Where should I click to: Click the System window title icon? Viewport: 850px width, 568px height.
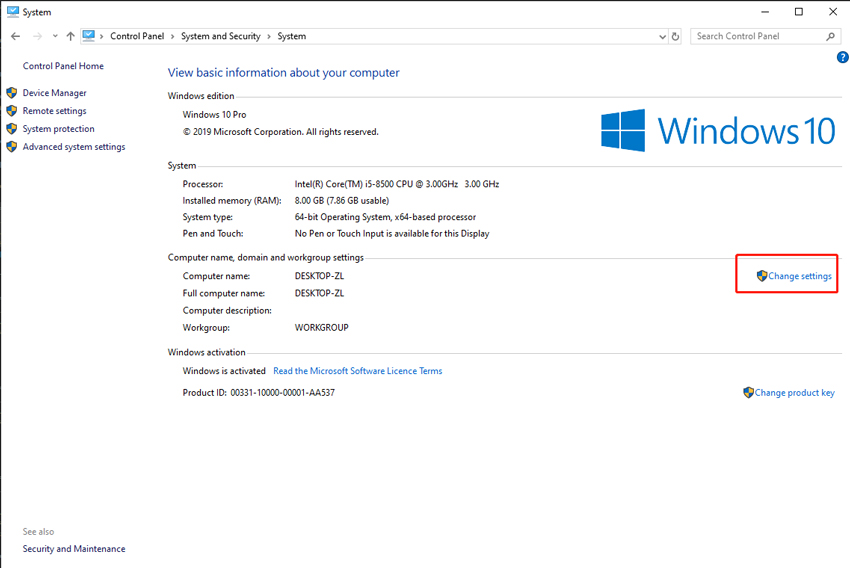point(13,12)
